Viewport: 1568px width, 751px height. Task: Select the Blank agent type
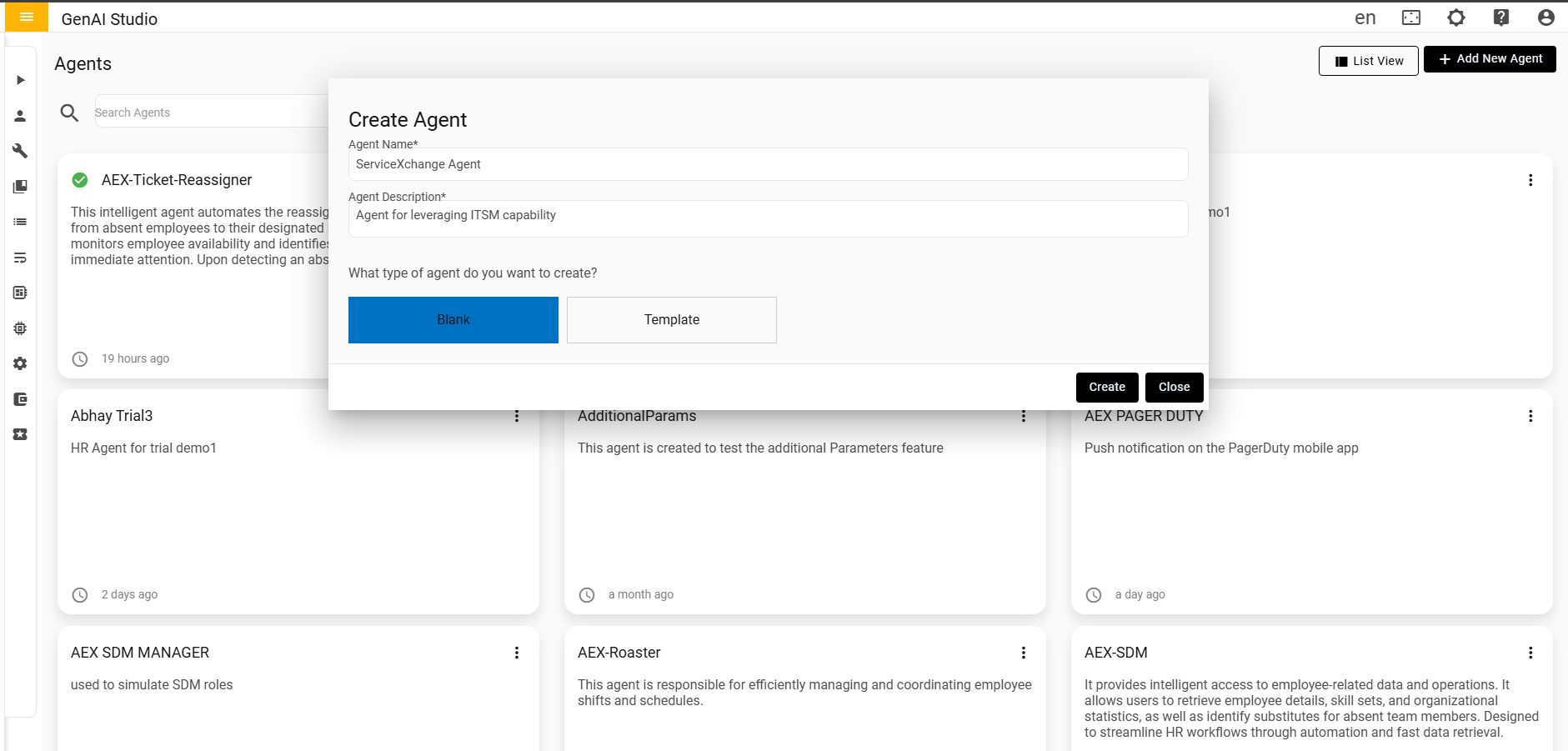pos(453,320)
